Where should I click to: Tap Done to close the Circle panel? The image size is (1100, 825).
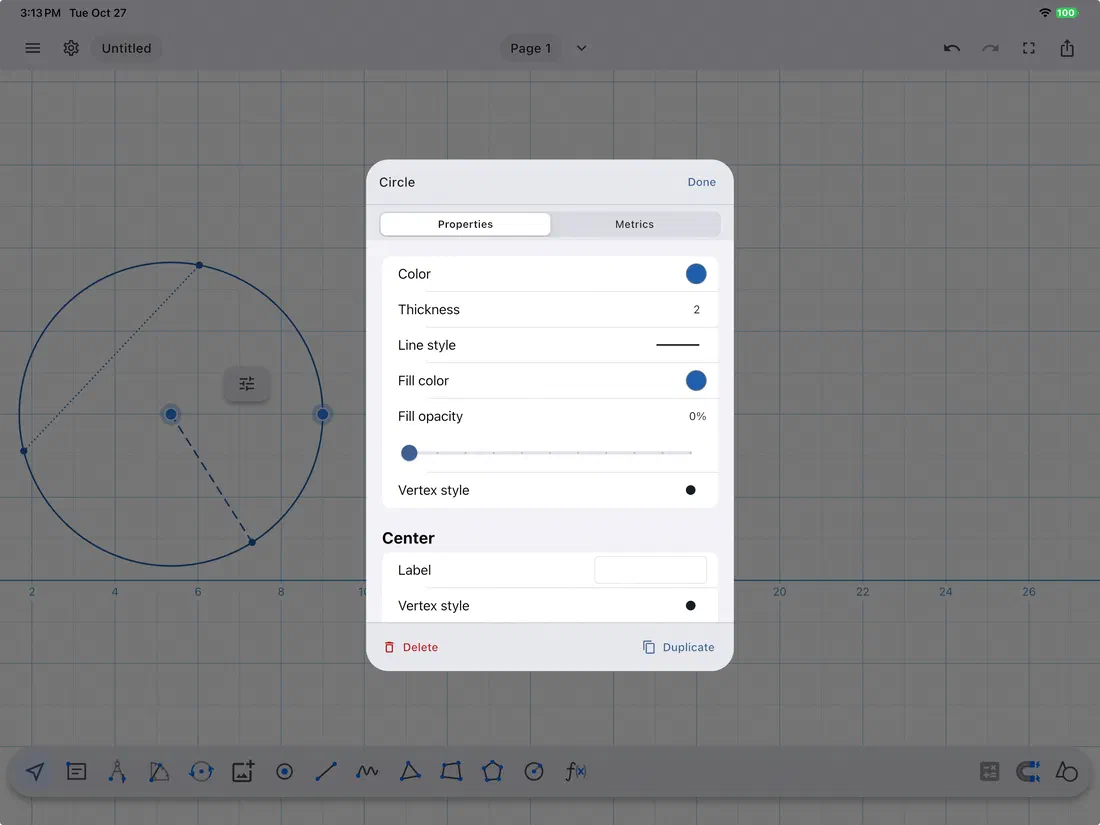click(x=702, y=182)
